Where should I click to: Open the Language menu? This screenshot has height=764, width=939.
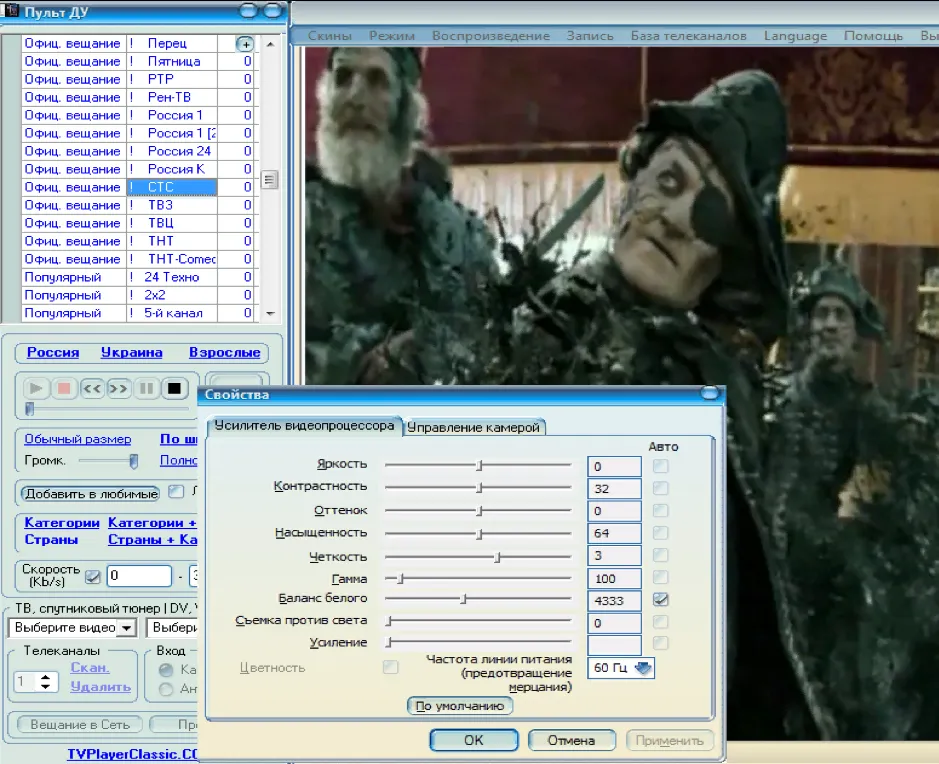click(x=795, y=36)
